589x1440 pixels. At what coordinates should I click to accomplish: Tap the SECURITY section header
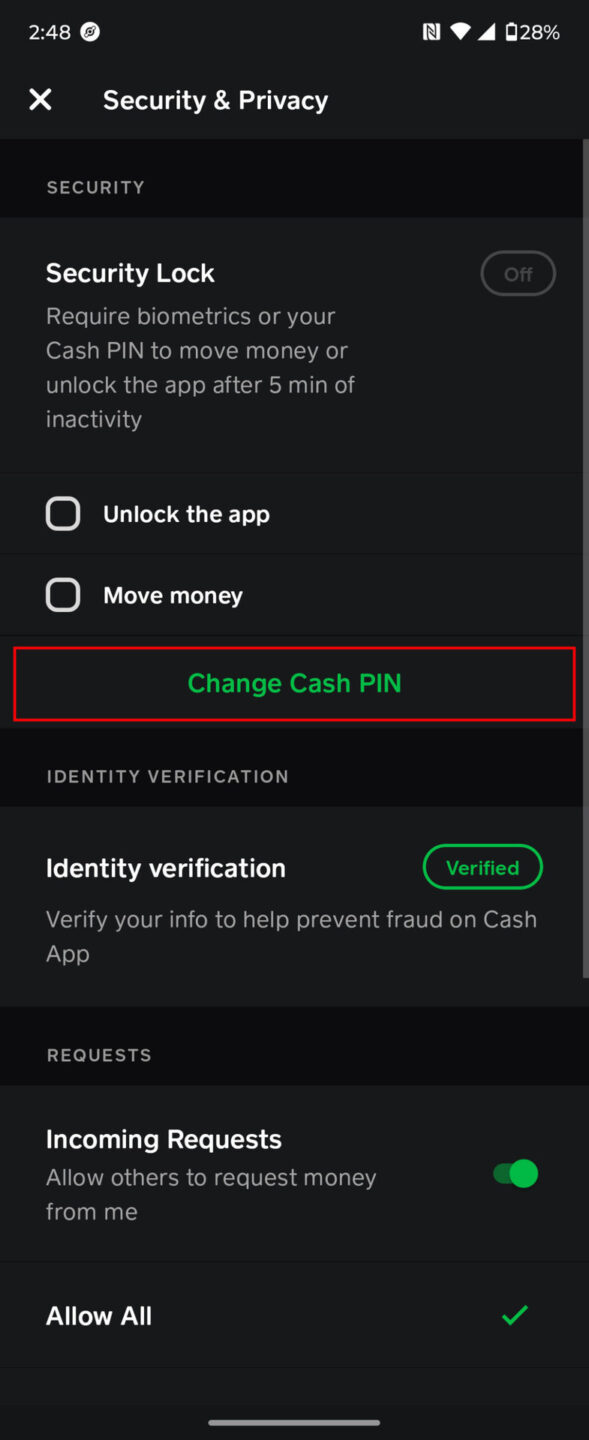point(95,187)
